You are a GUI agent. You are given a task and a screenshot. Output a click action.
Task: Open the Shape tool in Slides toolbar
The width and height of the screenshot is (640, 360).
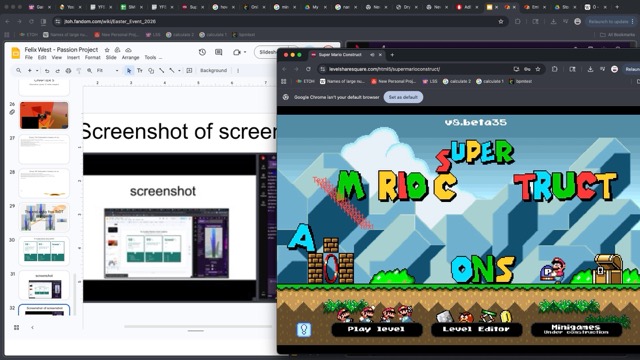[x=151, y=71]
